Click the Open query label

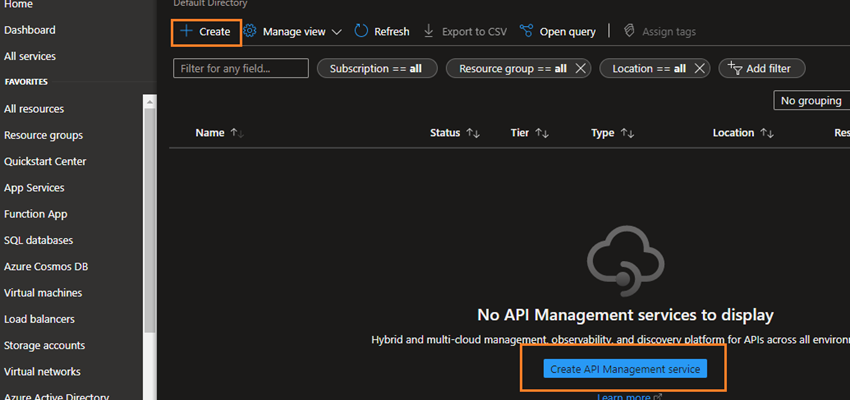(568, 32)
